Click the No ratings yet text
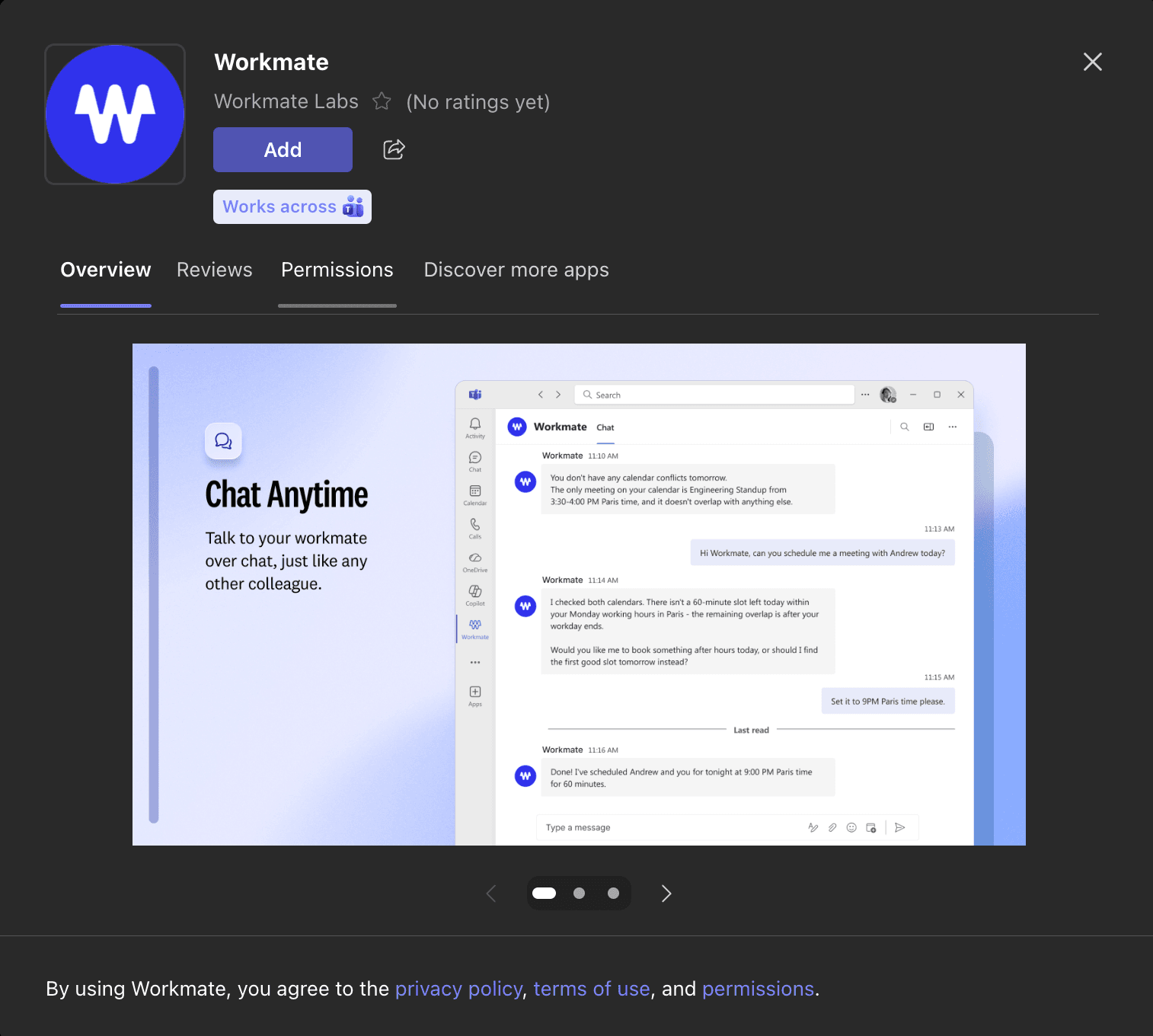The height and width of the screenshot is (1036, 1153). click(478, 102)
